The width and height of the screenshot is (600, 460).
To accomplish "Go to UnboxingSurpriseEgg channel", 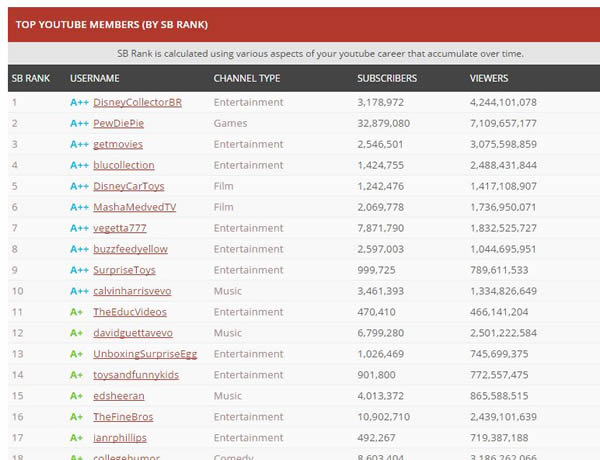I will pyautogui.click(x=145, y=354).
